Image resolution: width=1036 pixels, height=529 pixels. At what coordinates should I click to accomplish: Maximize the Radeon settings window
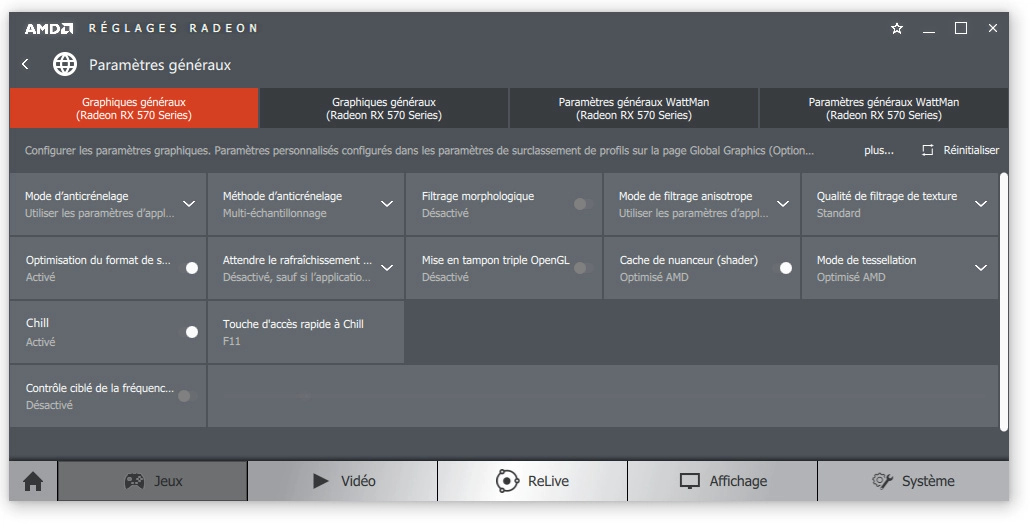pos(961,28)
